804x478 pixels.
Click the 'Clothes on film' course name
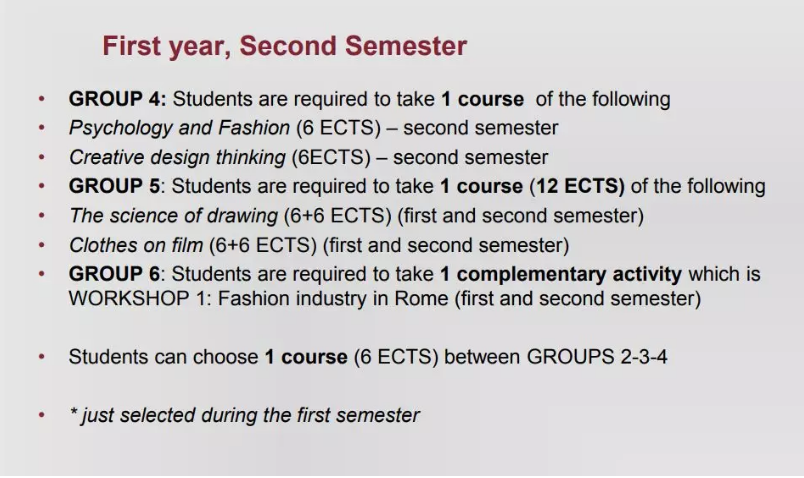[135, 244]
